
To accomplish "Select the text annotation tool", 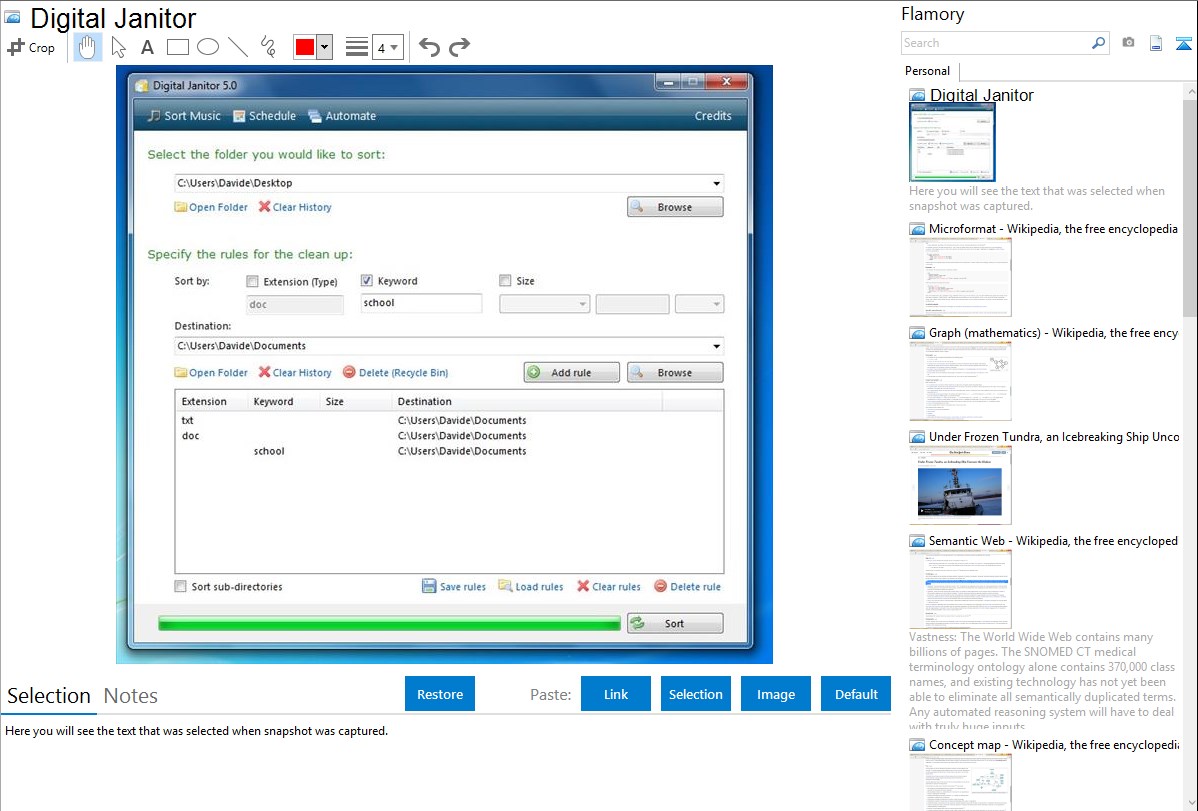I will [147, 47].
